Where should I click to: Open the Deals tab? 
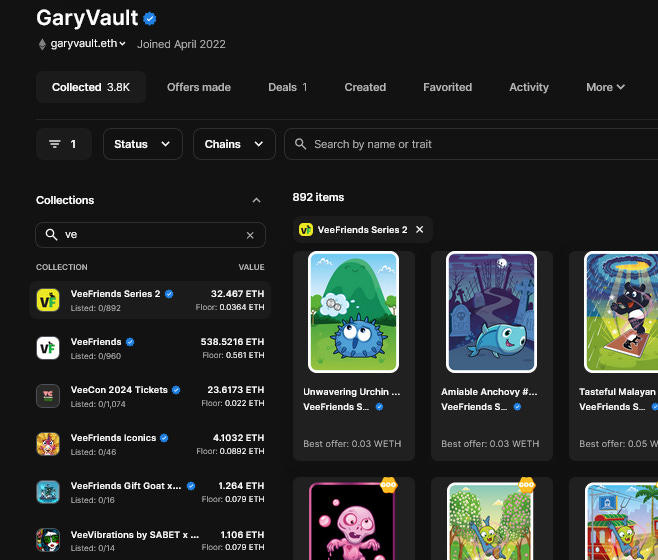[x=287, y=87]
